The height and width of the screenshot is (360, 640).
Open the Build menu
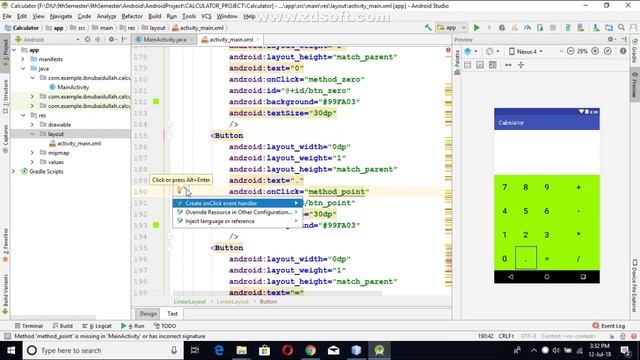coord(154,16)
